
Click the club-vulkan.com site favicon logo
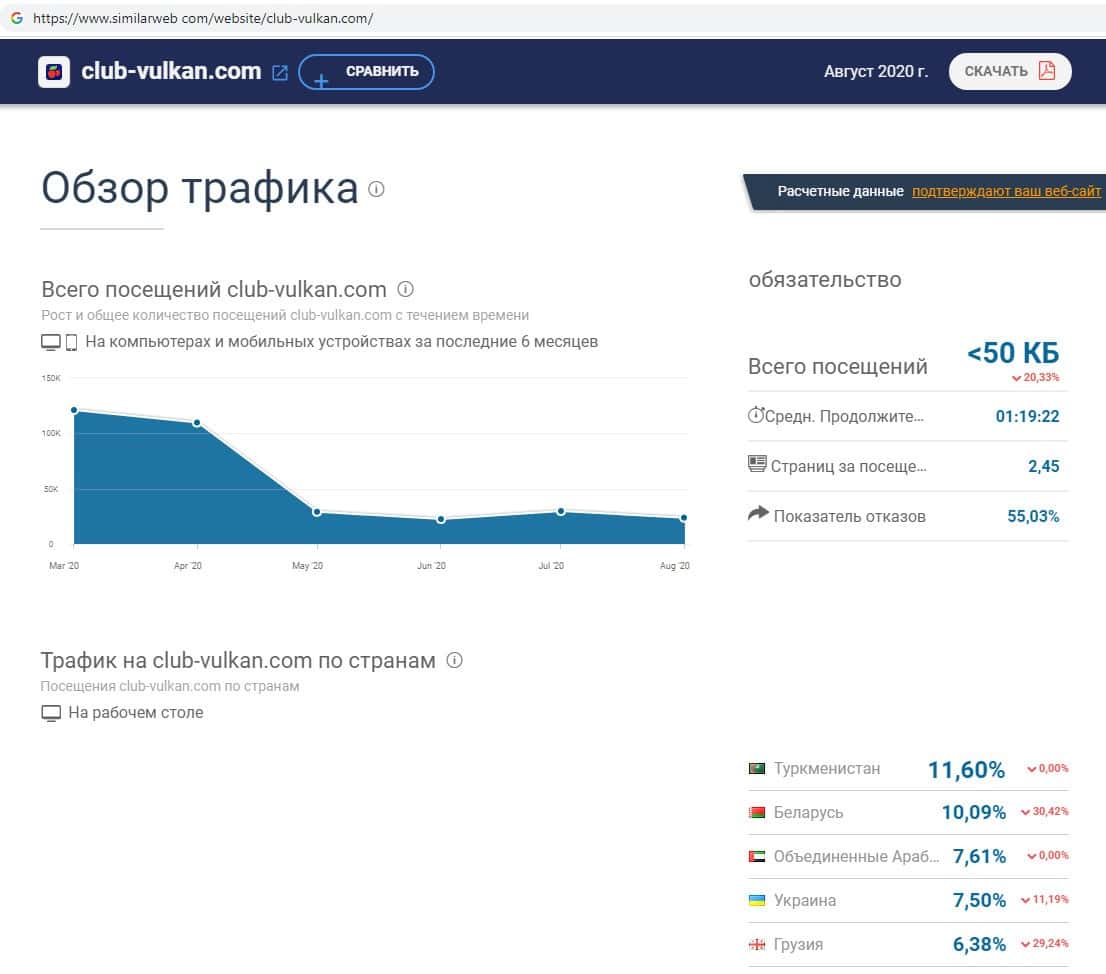(54, 72)
